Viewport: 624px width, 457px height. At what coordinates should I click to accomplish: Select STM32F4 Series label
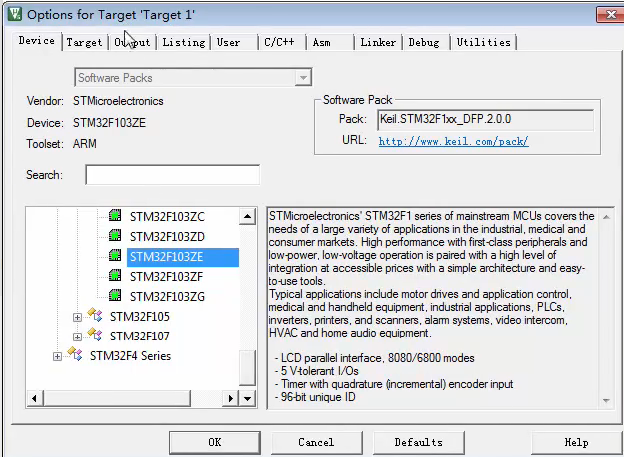tap(130, 355)
